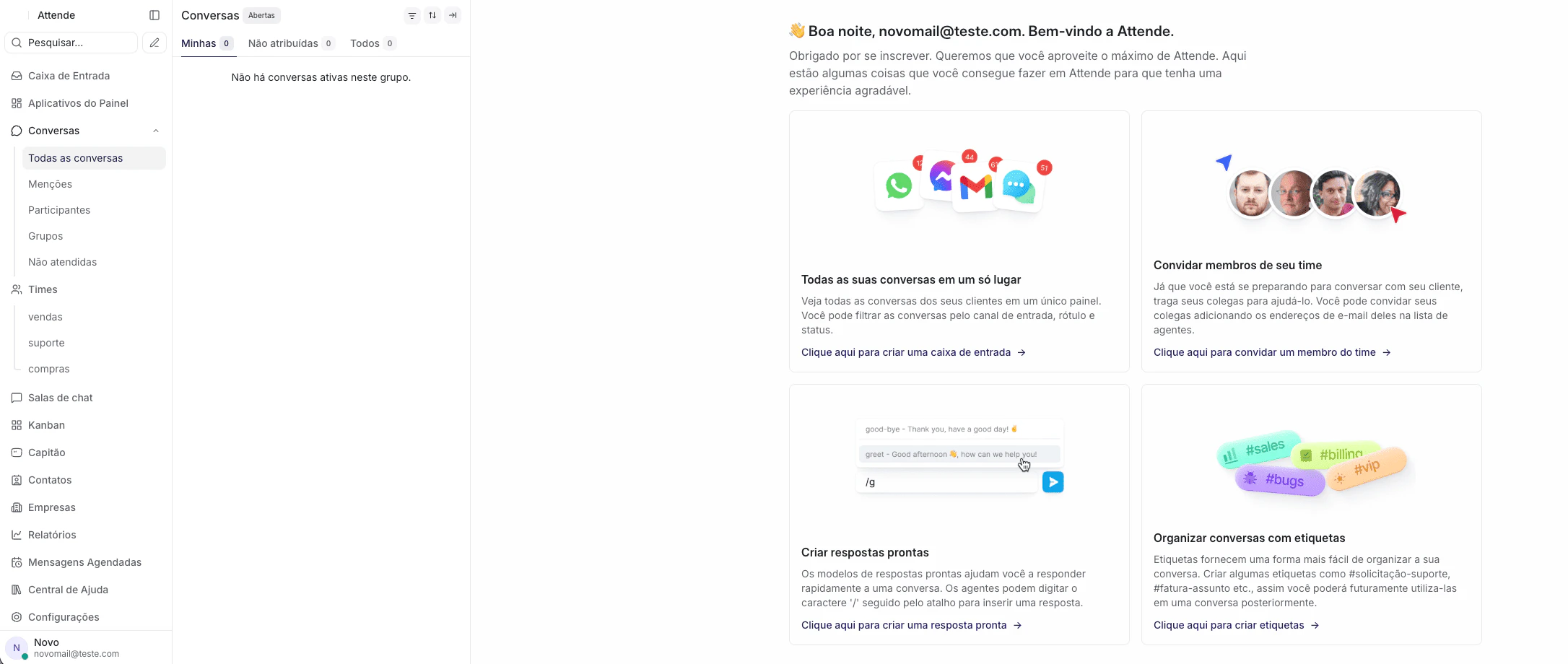Viewport: 1568px width, 664px height.
Task: Click the team member avatars illustration
Action: (1312, 190)
